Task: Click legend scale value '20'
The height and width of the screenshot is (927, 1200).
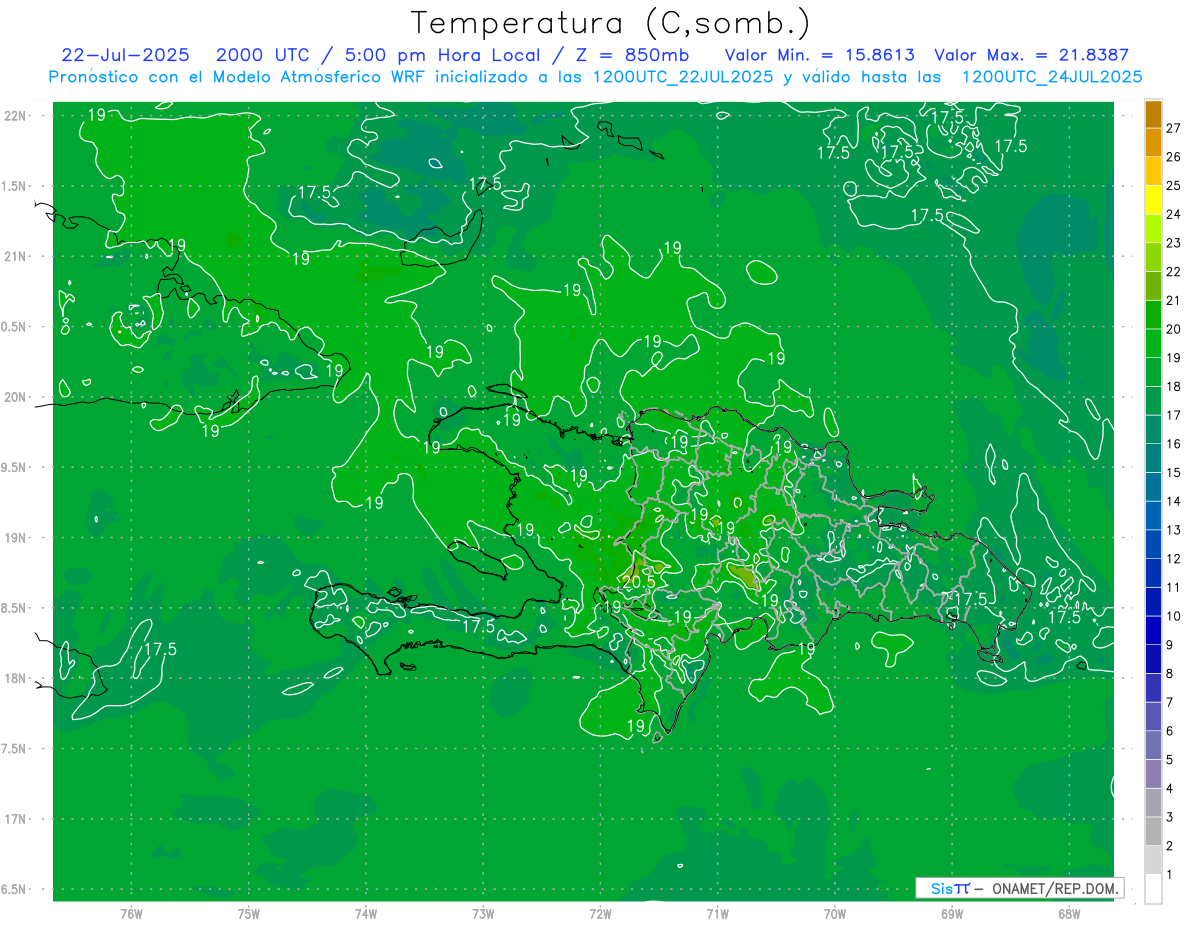Action: [1173, 329]
